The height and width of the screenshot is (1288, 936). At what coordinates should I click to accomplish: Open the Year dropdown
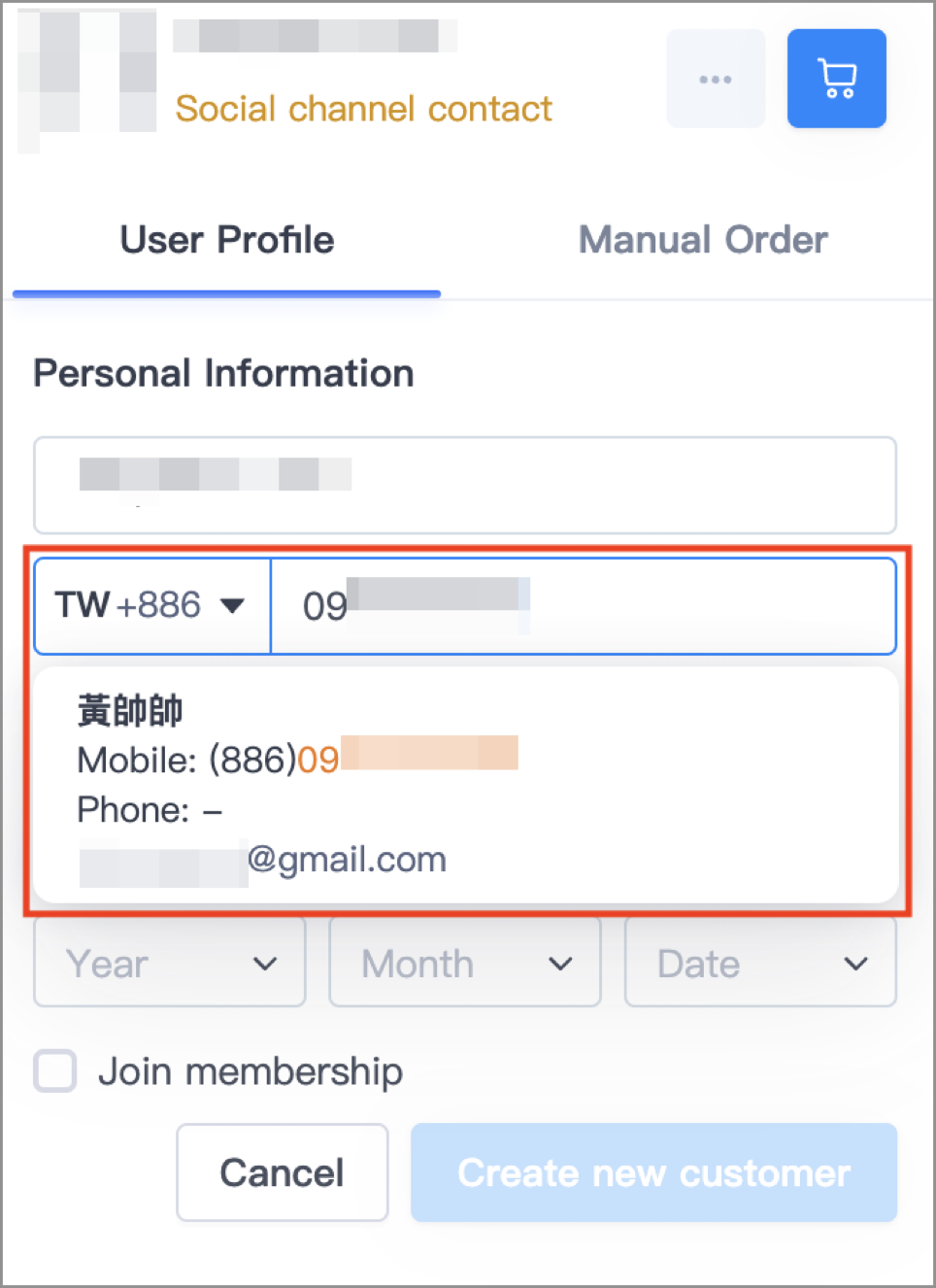click(170, 963)
